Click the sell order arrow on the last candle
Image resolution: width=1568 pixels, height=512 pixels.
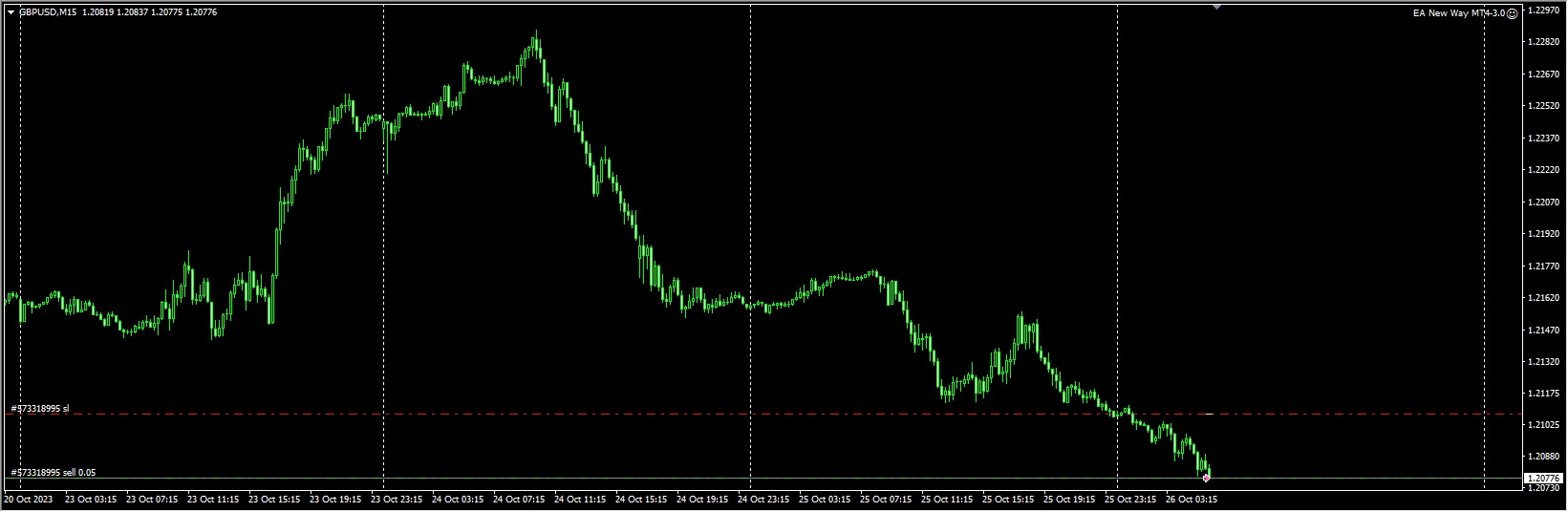point(1207,478)
